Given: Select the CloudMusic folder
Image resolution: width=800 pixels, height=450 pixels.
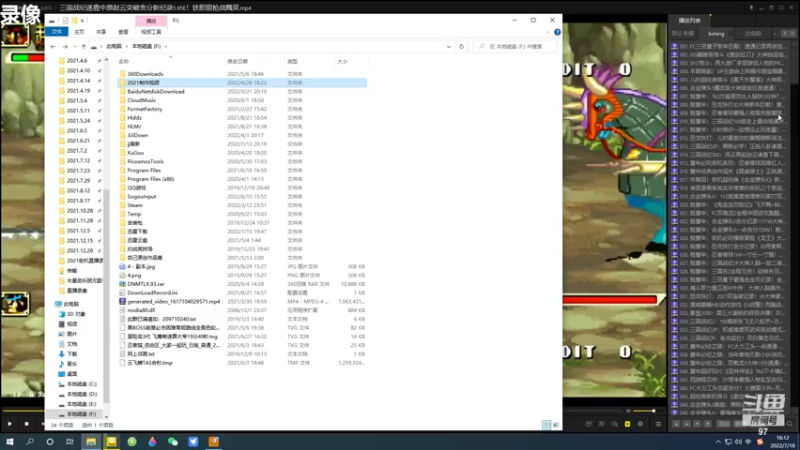Looking at the screenshot, I should (141, 100).
